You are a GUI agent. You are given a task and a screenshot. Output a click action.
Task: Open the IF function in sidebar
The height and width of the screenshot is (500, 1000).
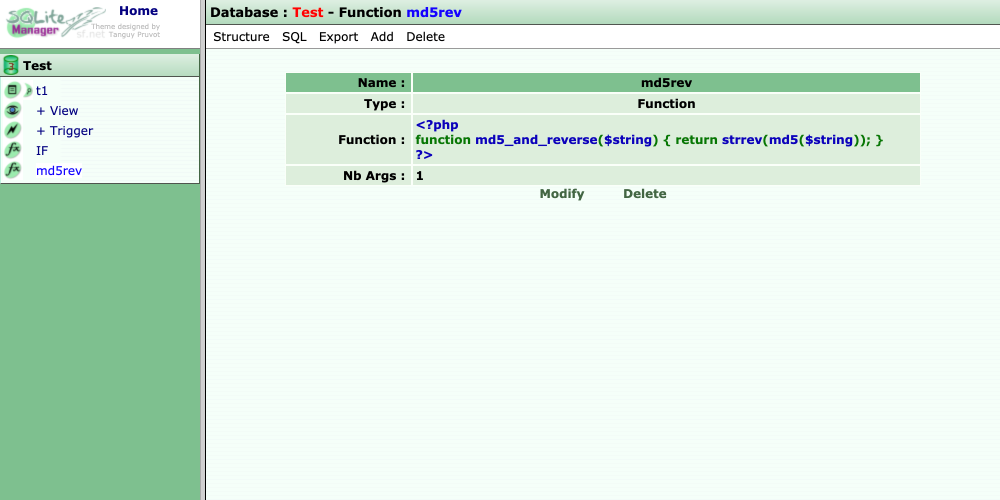coord(42,151)
